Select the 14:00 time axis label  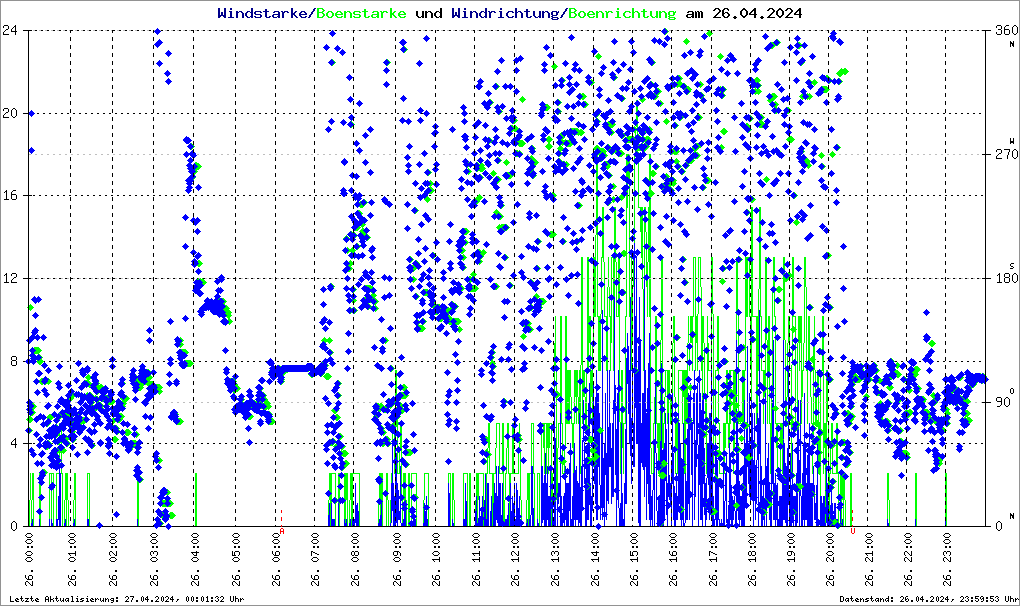point(595,560)
